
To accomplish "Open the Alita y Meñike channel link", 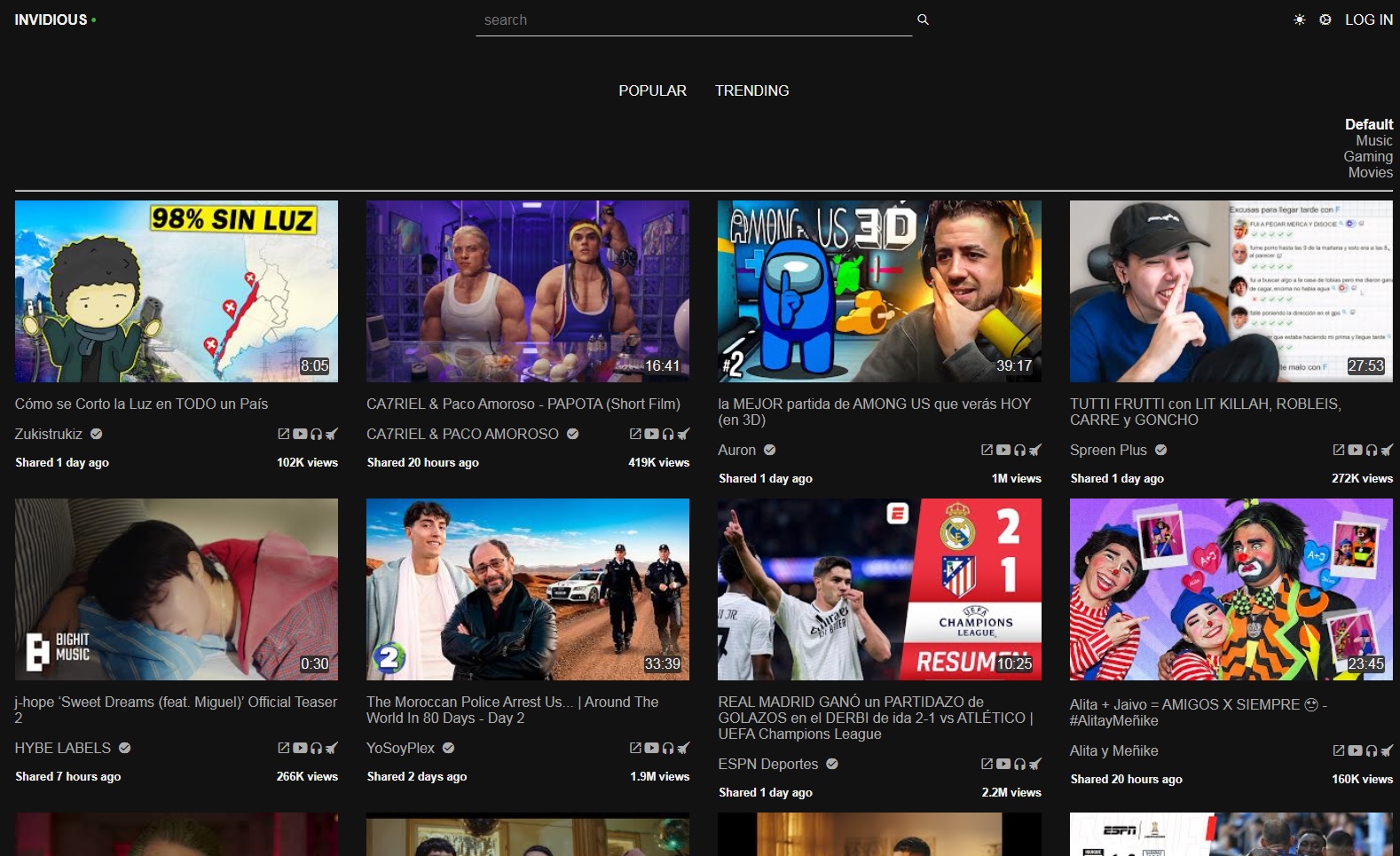I will point(1113,750).
